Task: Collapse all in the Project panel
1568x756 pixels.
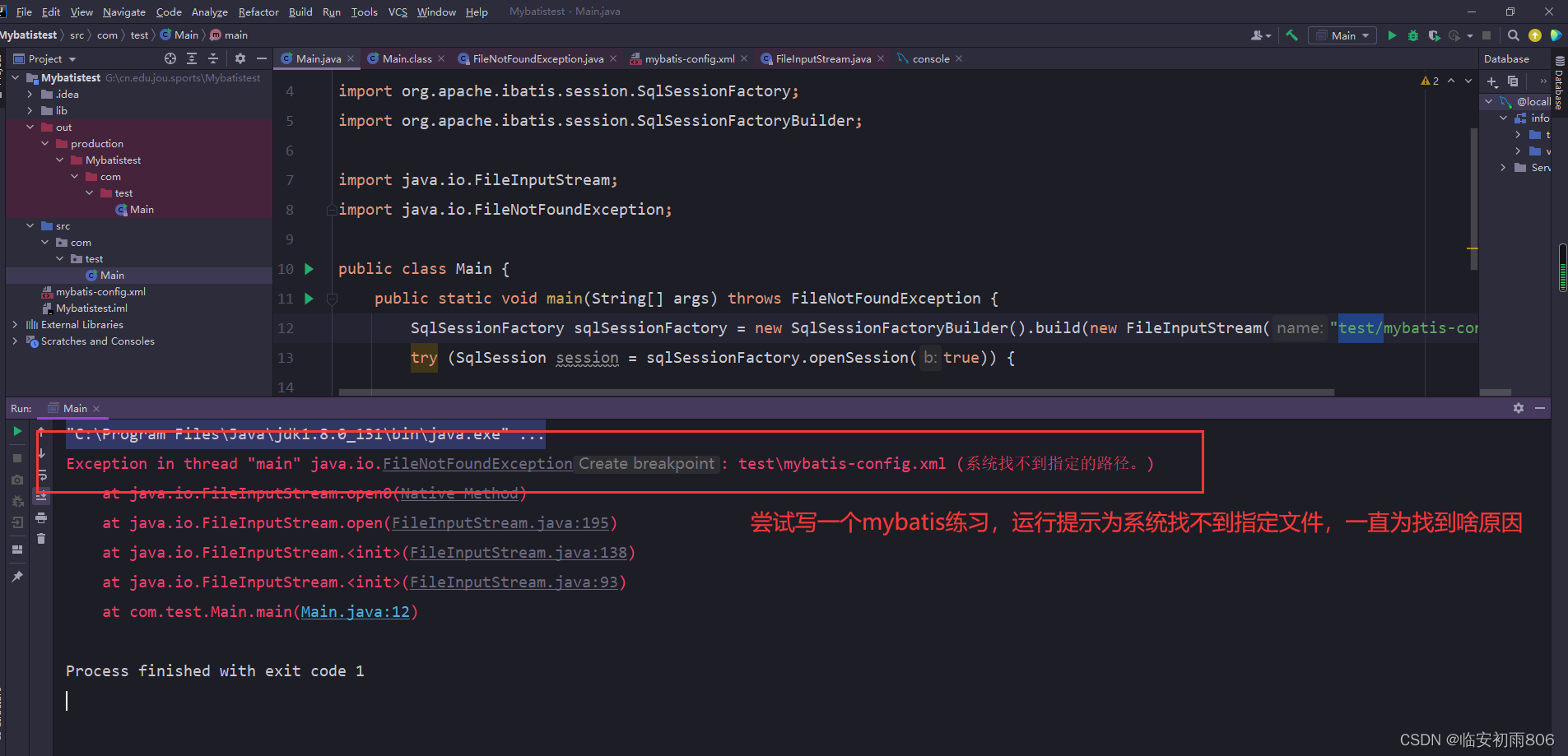Action: (213, 58)
